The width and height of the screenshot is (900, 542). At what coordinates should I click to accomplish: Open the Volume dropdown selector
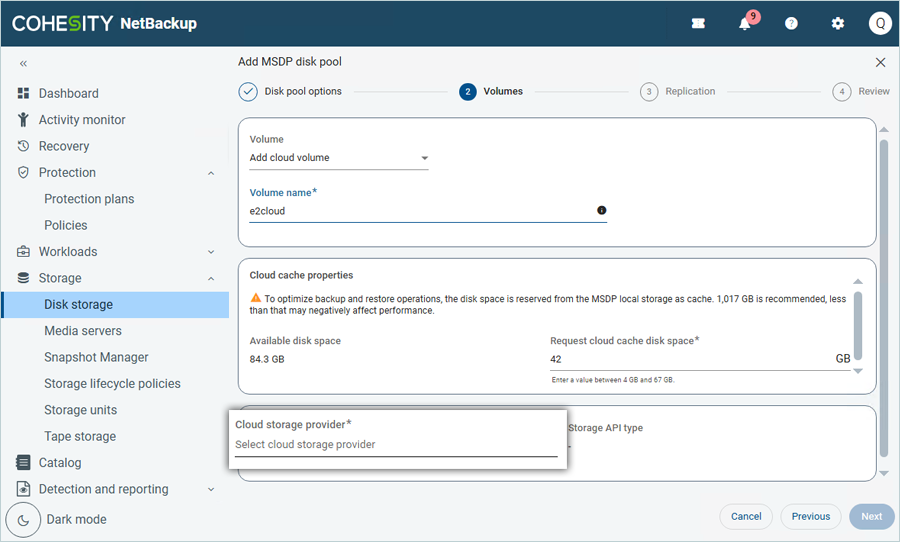coord(338,158)
